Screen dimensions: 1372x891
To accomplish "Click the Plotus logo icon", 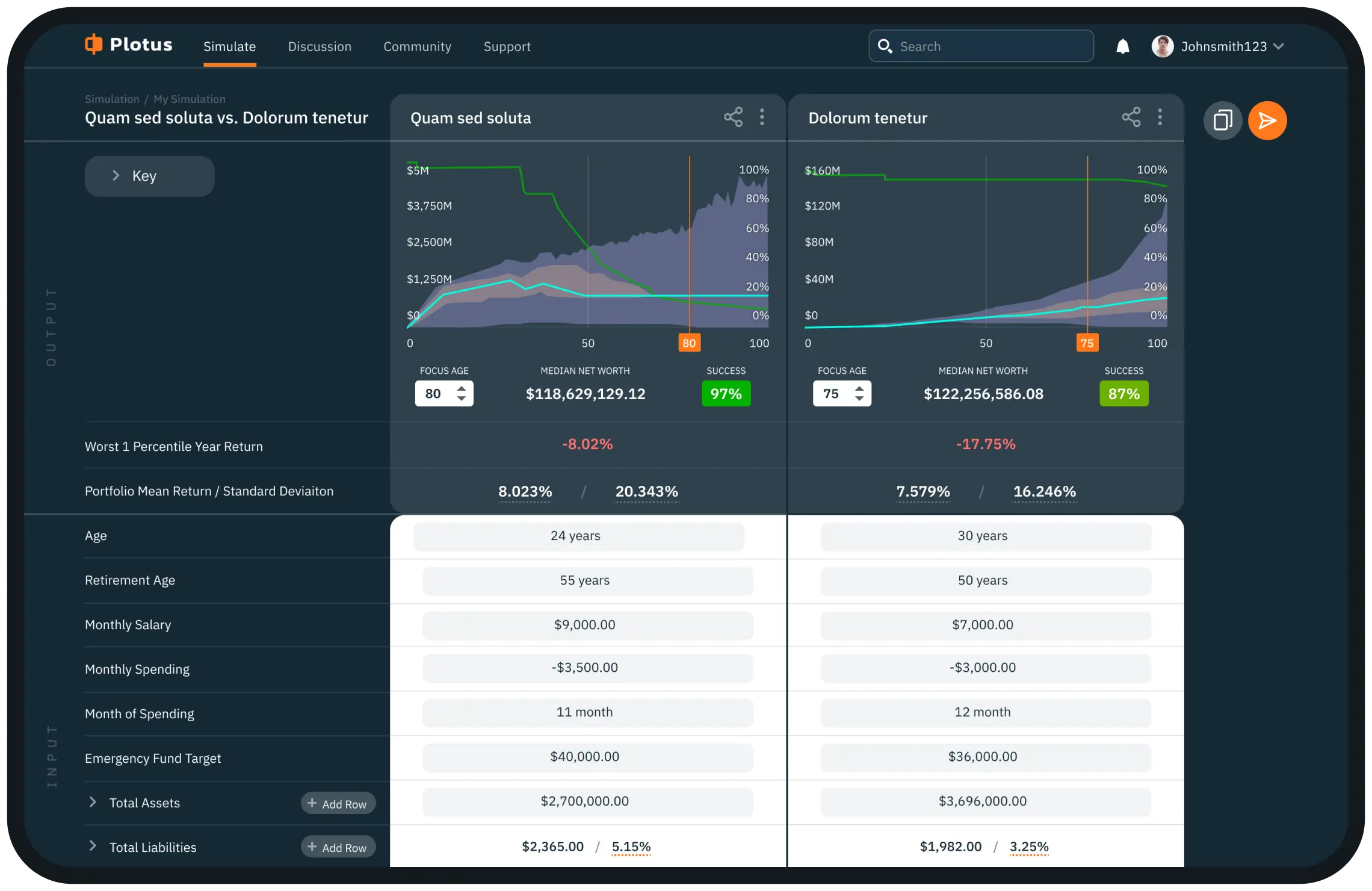I will tap(94, 44).
